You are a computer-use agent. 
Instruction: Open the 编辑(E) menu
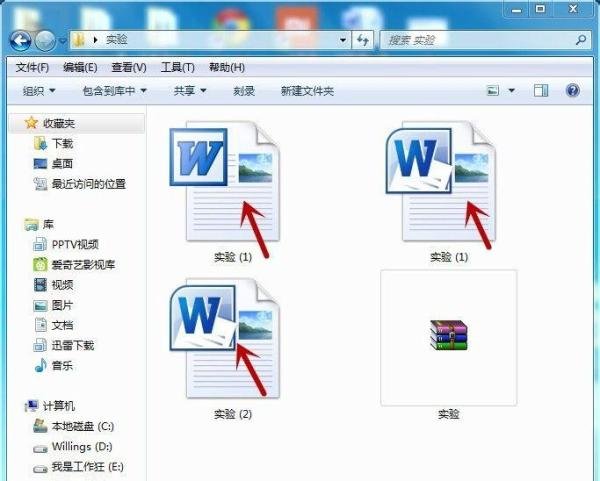pyautogui.click(x=80, y=68)
